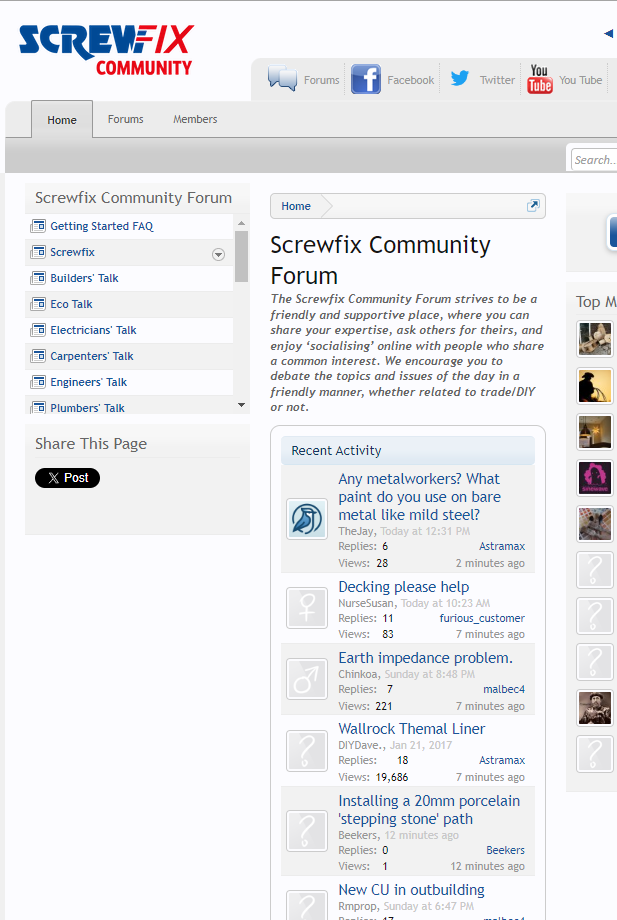Open thread about paint on mild steel
Viewport: 617px width, 920px height.
[x=419, y=497]
